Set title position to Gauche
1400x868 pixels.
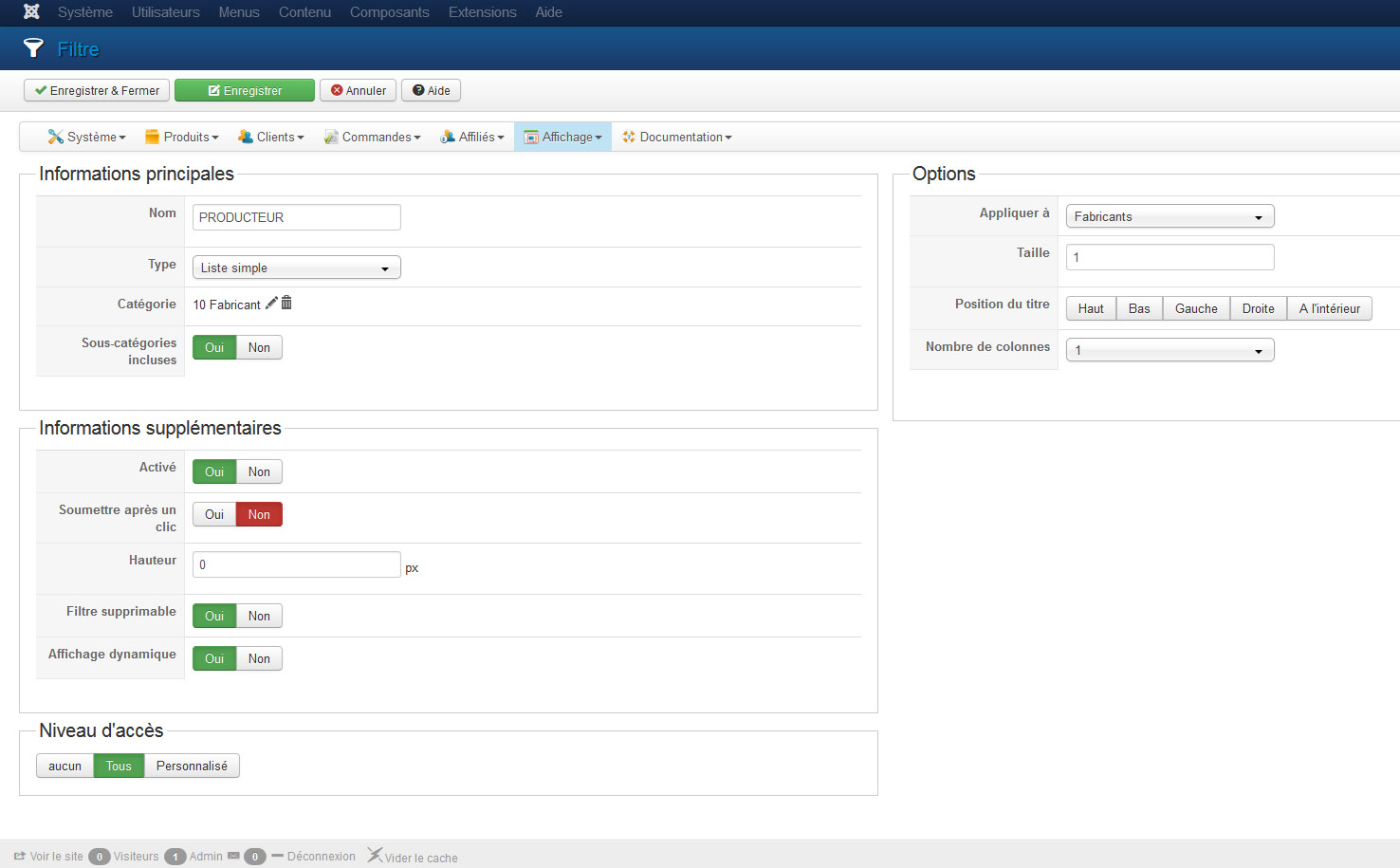coord(1196,308)
